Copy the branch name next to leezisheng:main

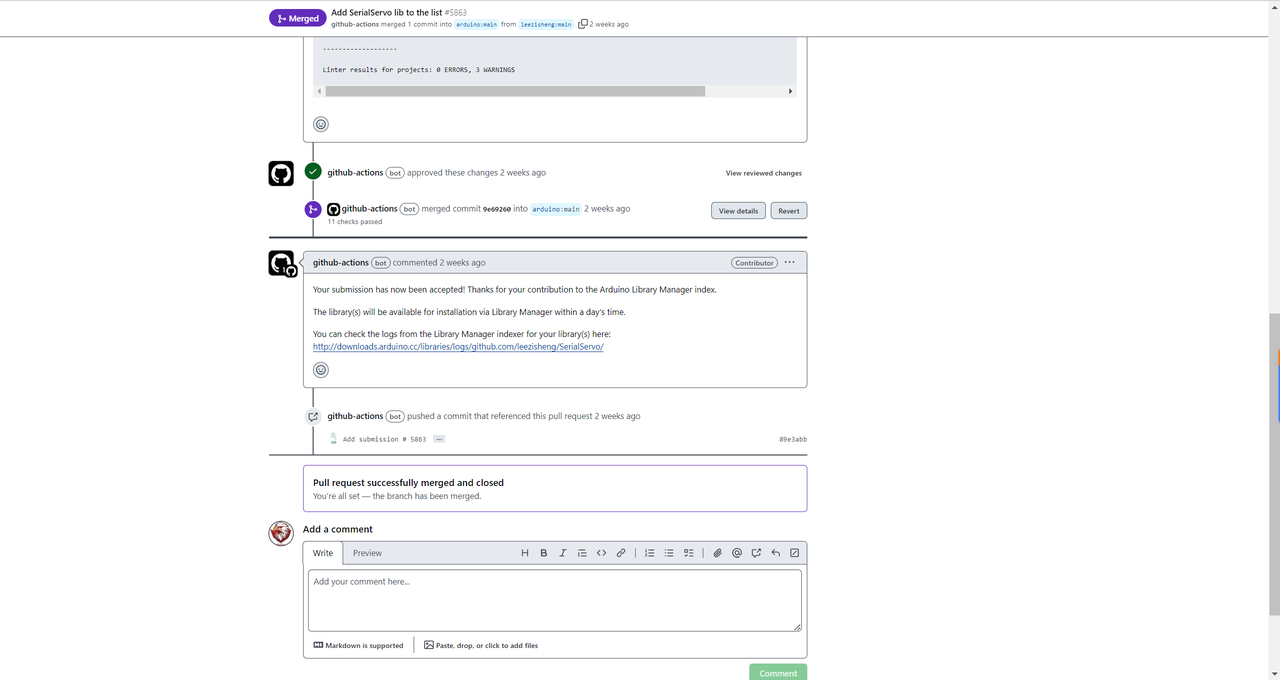(583, 24)
